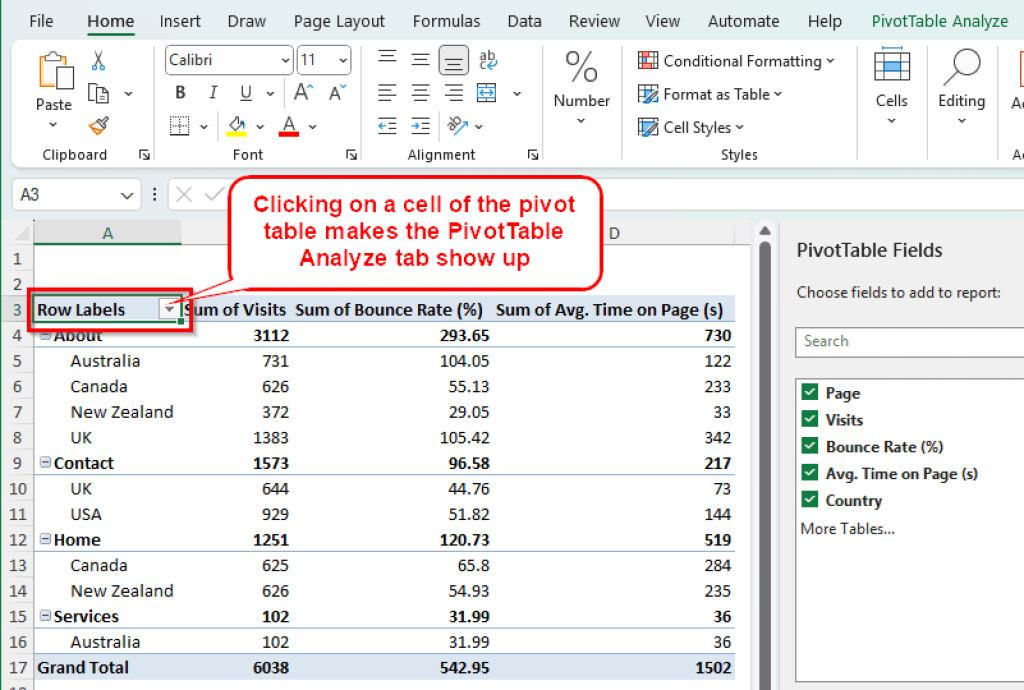The image size is (1024, 690).
Task: Click the Cut scissors icon in Clipboard group
Action: [96, 60]
